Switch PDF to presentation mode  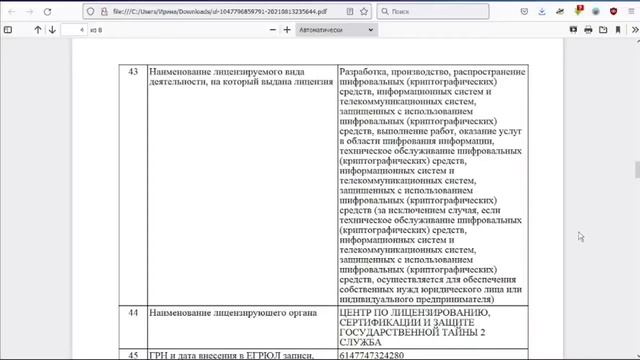pos(573,30)
